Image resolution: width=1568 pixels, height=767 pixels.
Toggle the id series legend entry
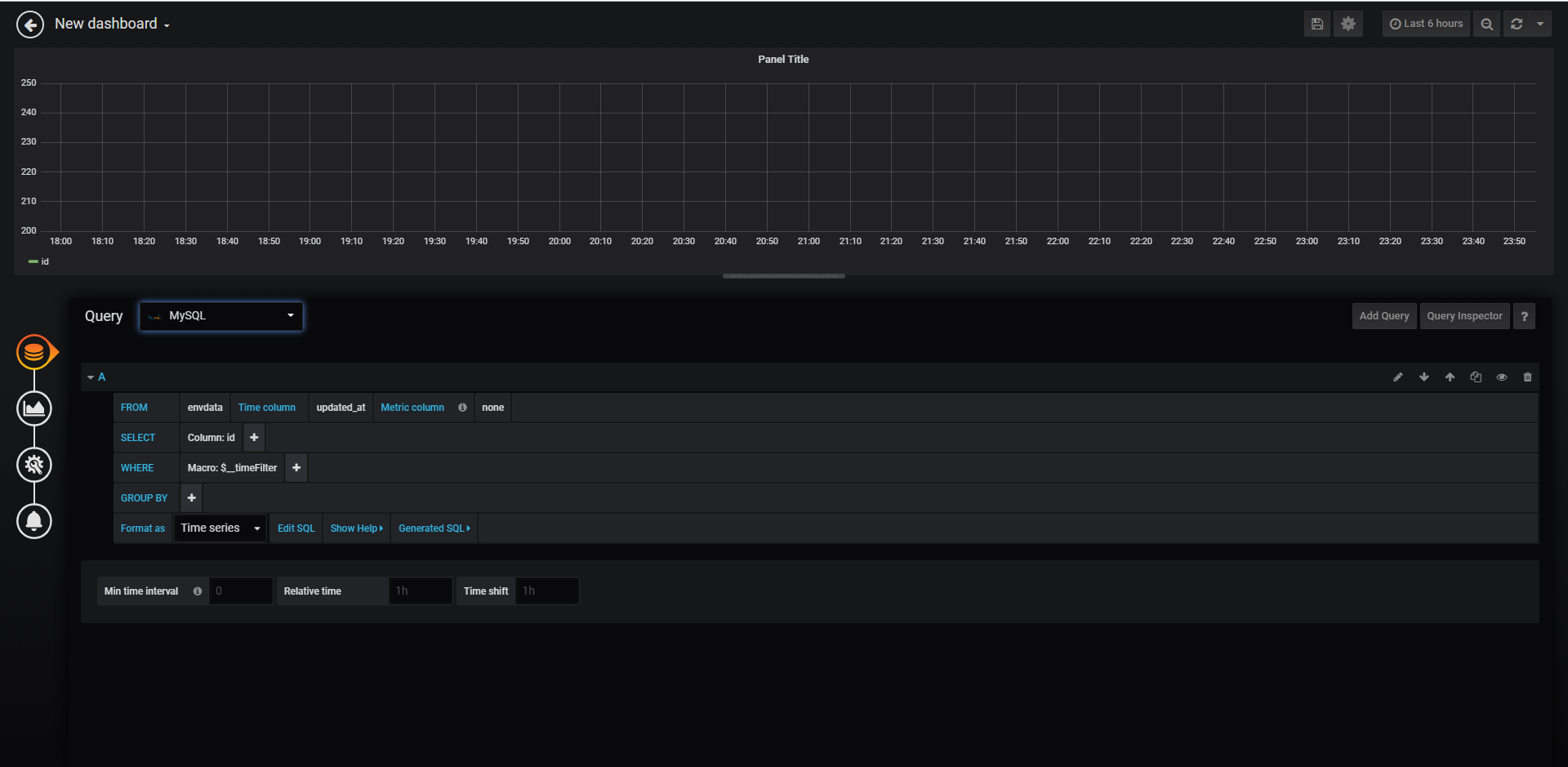(x=39, y=261)
